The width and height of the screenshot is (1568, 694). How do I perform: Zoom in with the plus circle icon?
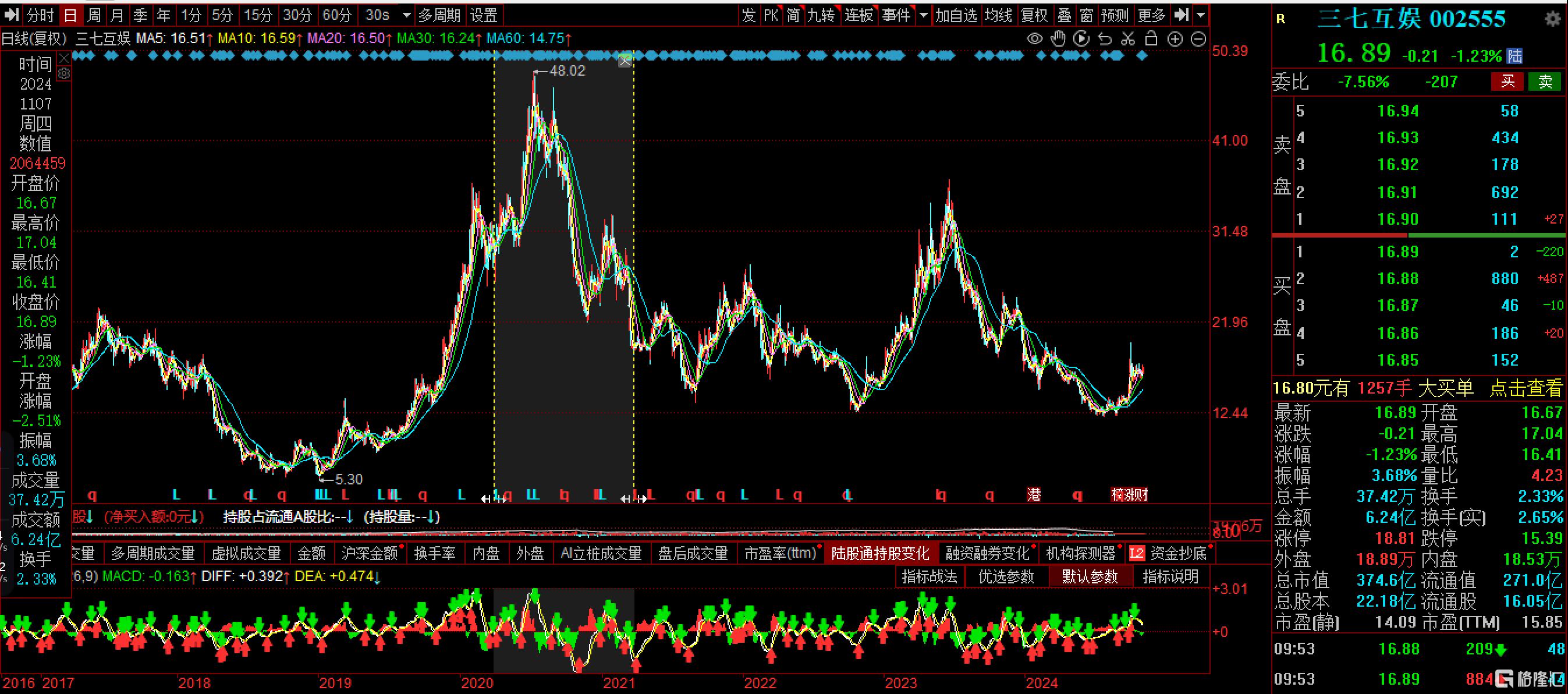(1175, 39)
